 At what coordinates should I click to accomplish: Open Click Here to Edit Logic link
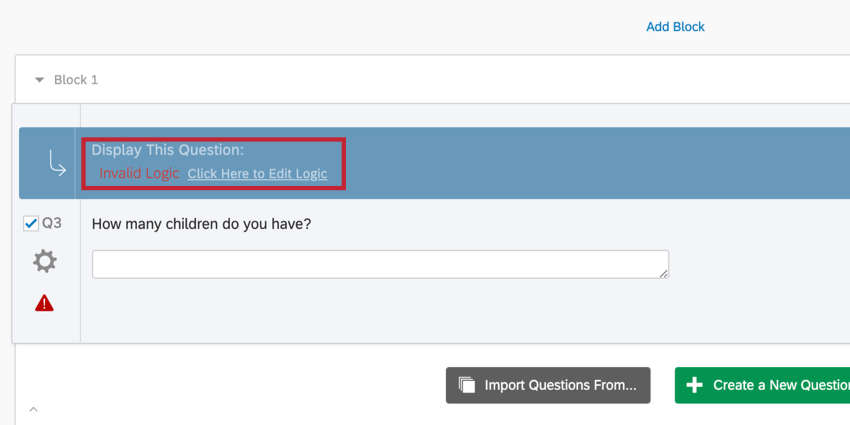pyautogui.click(x=257, y=174)
